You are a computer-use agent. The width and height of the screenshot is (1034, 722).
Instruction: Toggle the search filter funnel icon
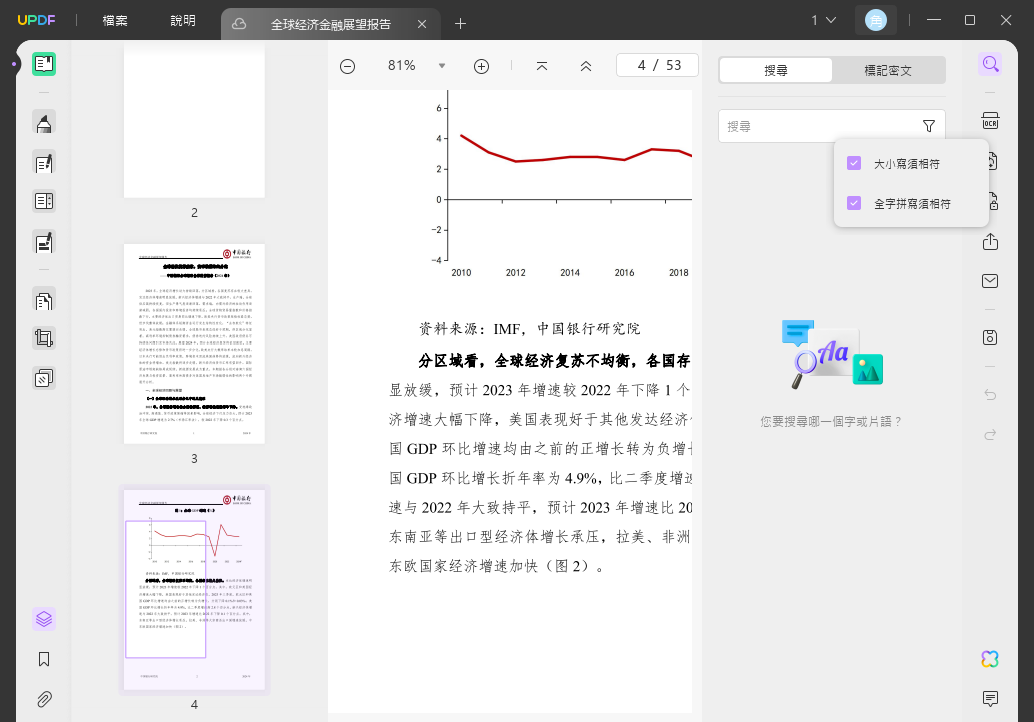(928, 126)
